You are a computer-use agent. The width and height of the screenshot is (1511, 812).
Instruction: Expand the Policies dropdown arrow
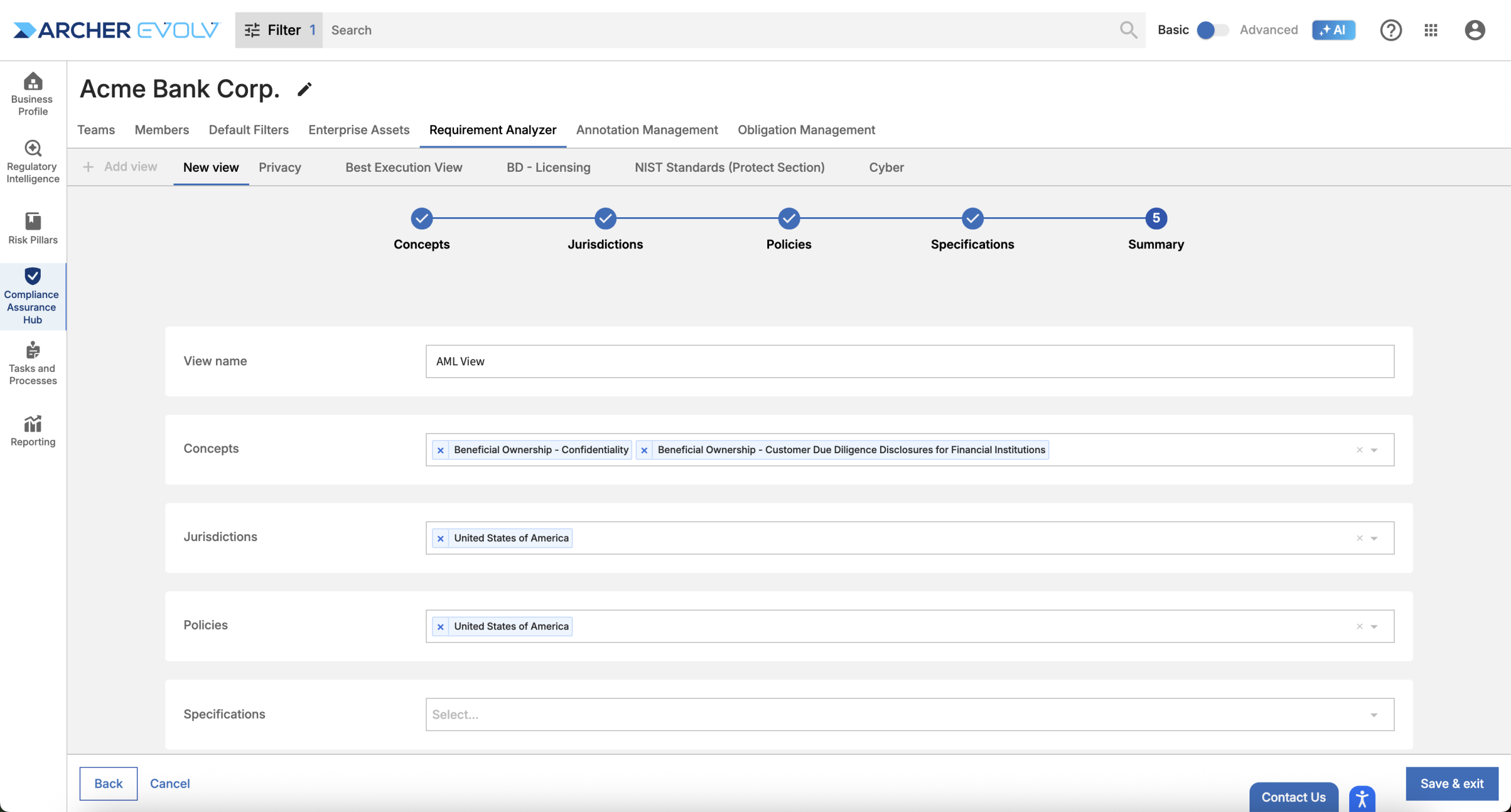point(1373,627)
